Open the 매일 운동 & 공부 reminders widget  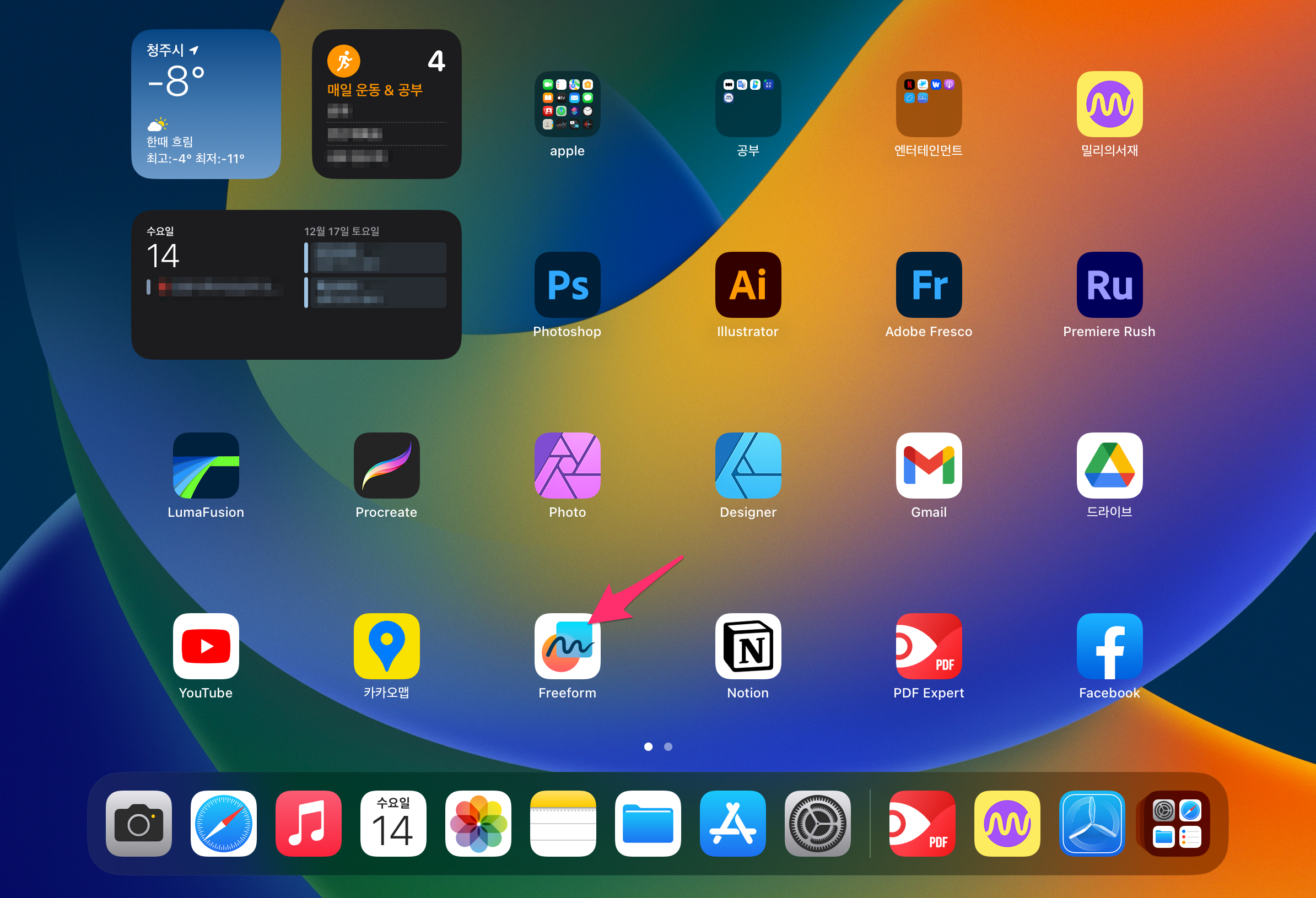coord(386,104)
